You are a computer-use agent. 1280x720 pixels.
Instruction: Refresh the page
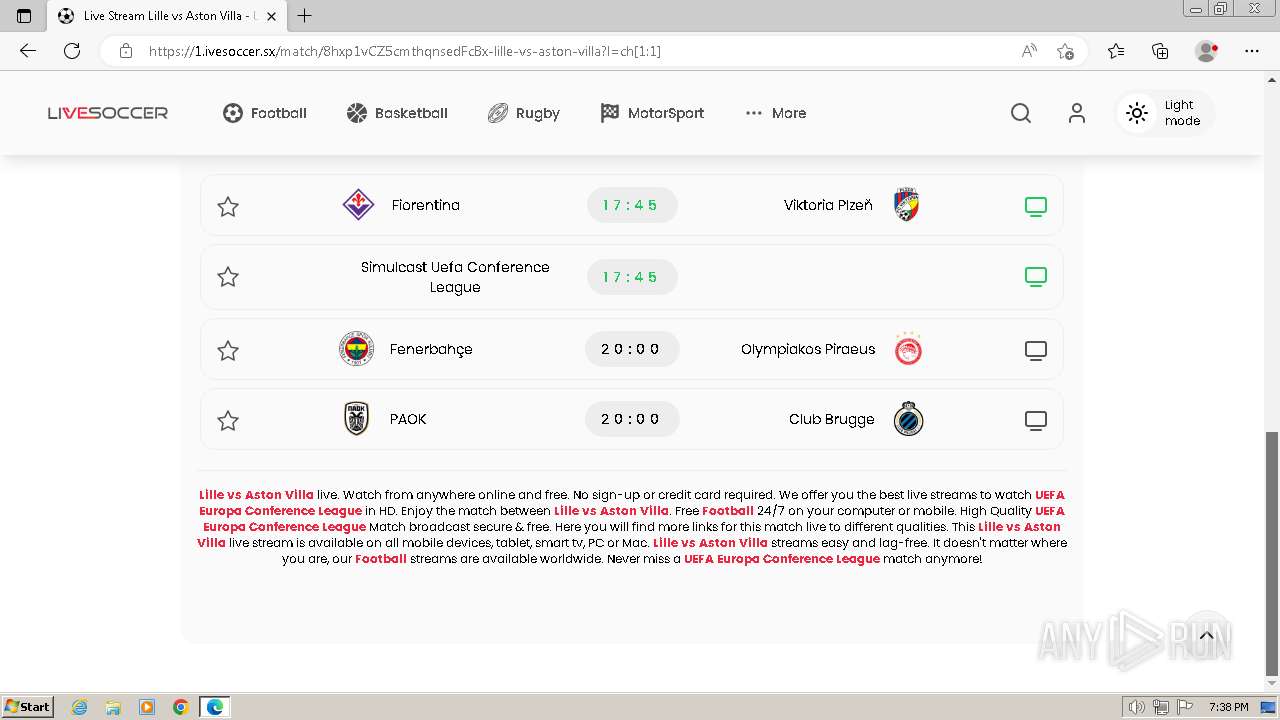(72, 51)
